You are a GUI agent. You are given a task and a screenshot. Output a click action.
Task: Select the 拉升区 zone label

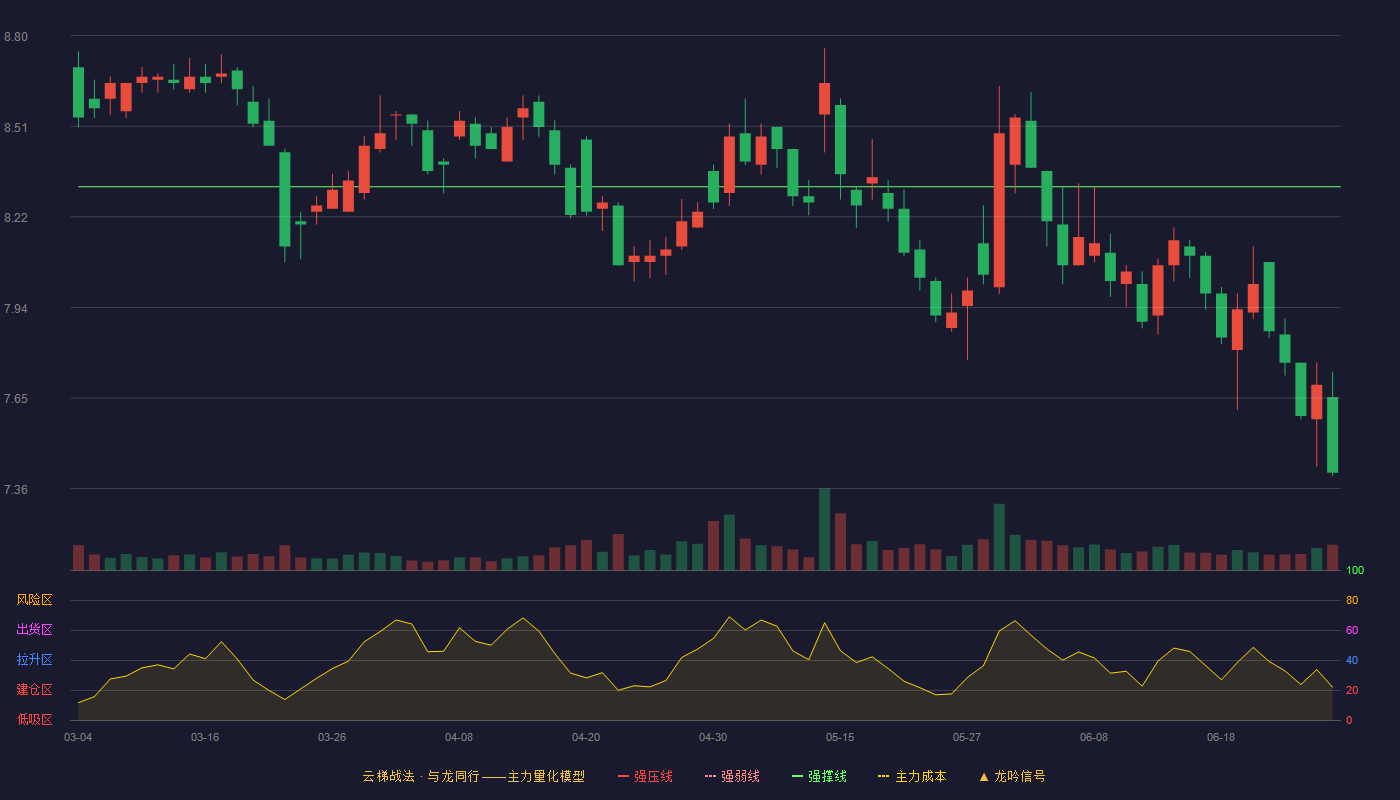pos(34,660)
